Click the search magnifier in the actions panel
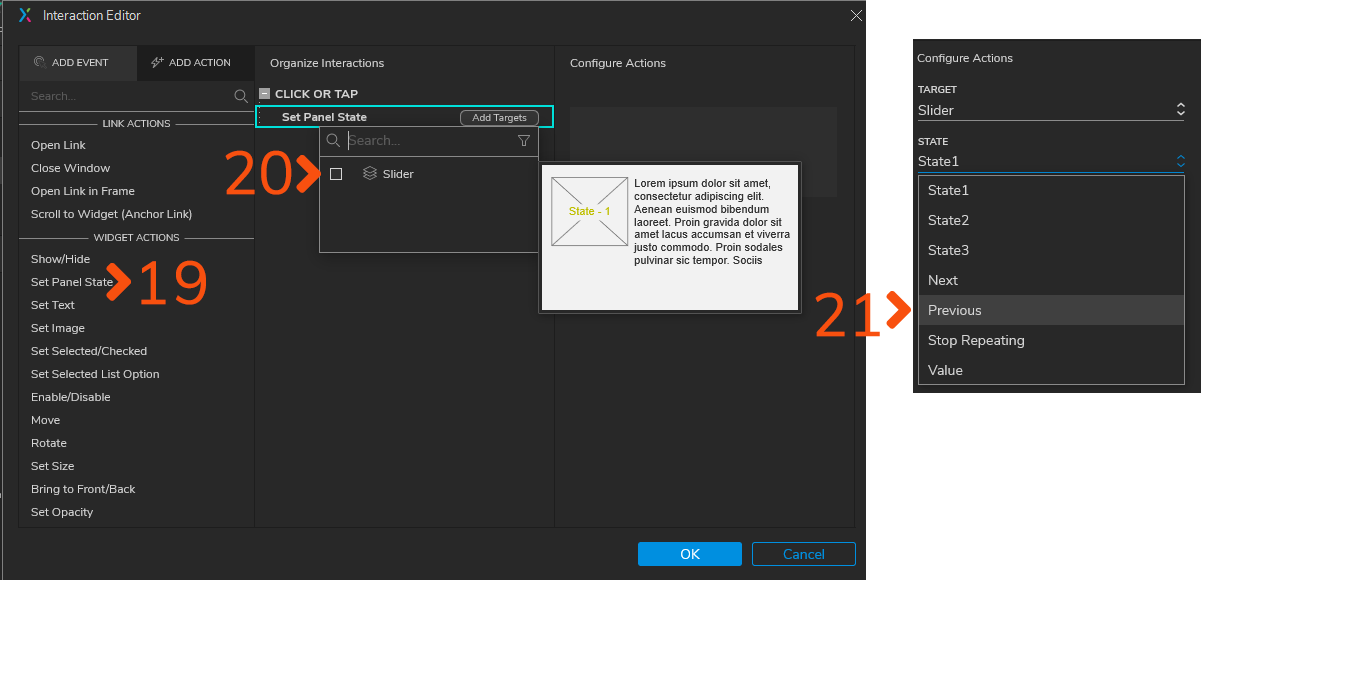The height and width of the screenshot is (689, 1363). [240, 97]
